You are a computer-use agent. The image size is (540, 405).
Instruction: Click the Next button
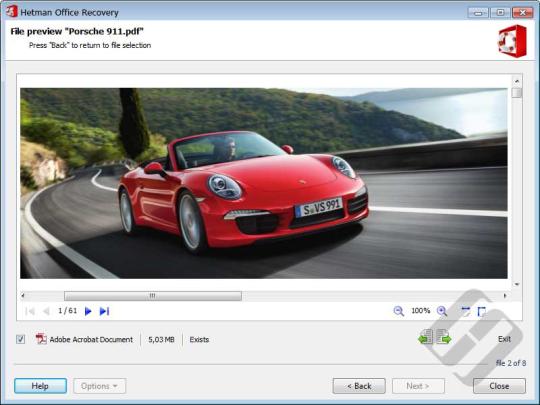click(418, 386)
